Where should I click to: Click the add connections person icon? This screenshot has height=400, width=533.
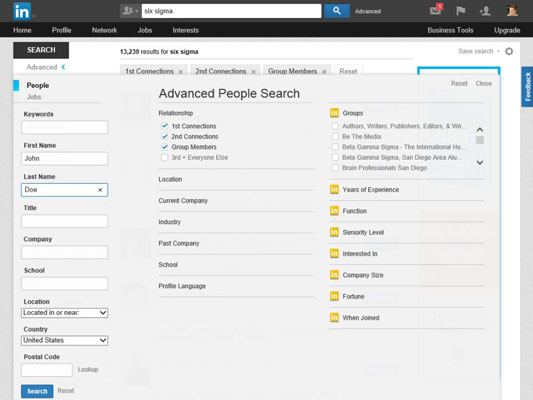485,11
